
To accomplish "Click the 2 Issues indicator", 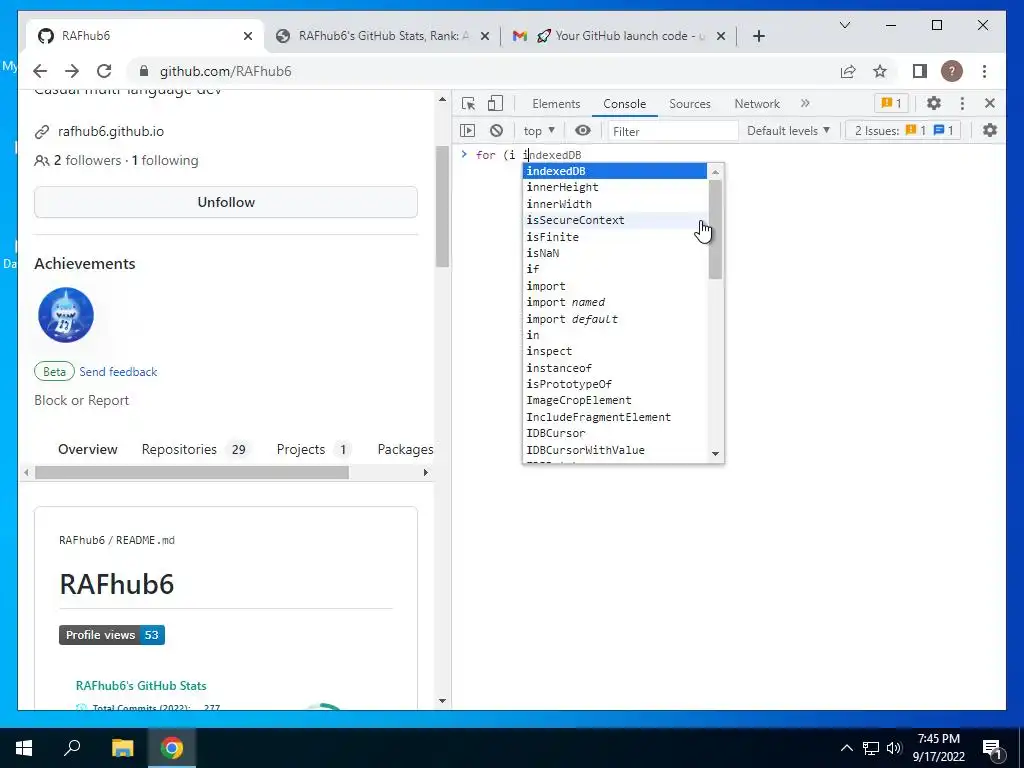I will click(904, 131).
